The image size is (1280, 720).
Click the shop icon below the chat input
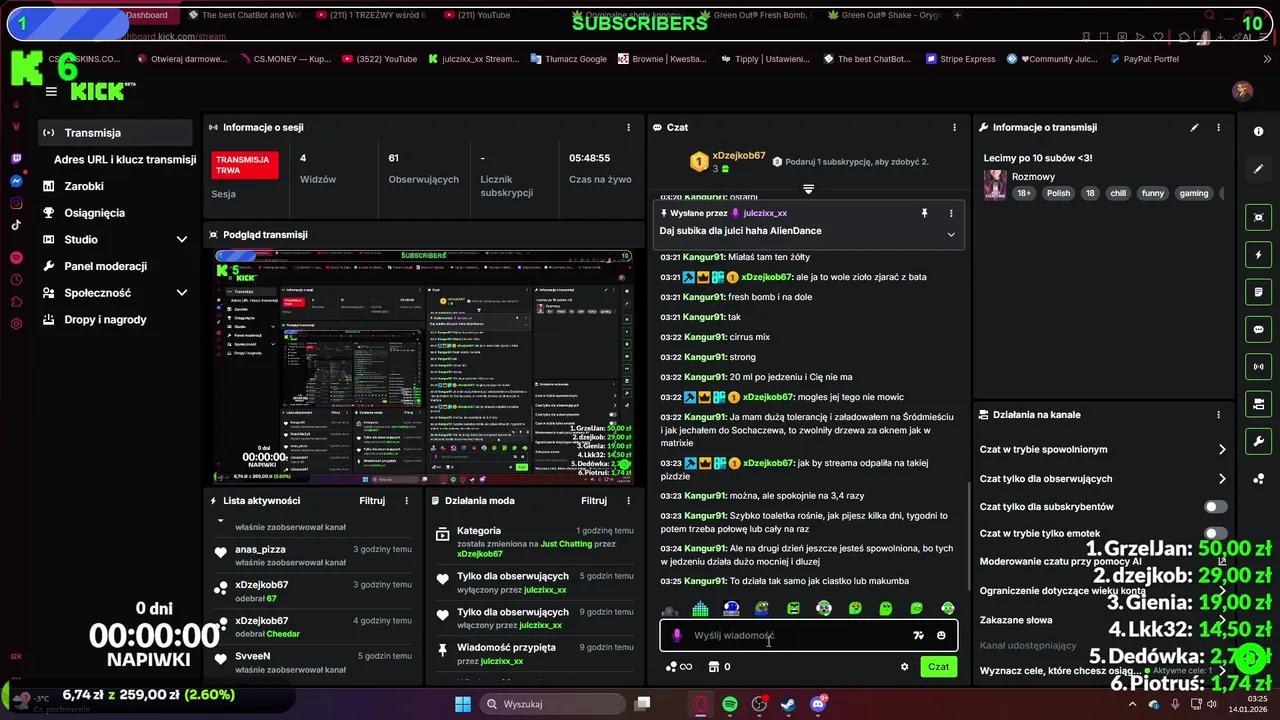click(714, 667)
